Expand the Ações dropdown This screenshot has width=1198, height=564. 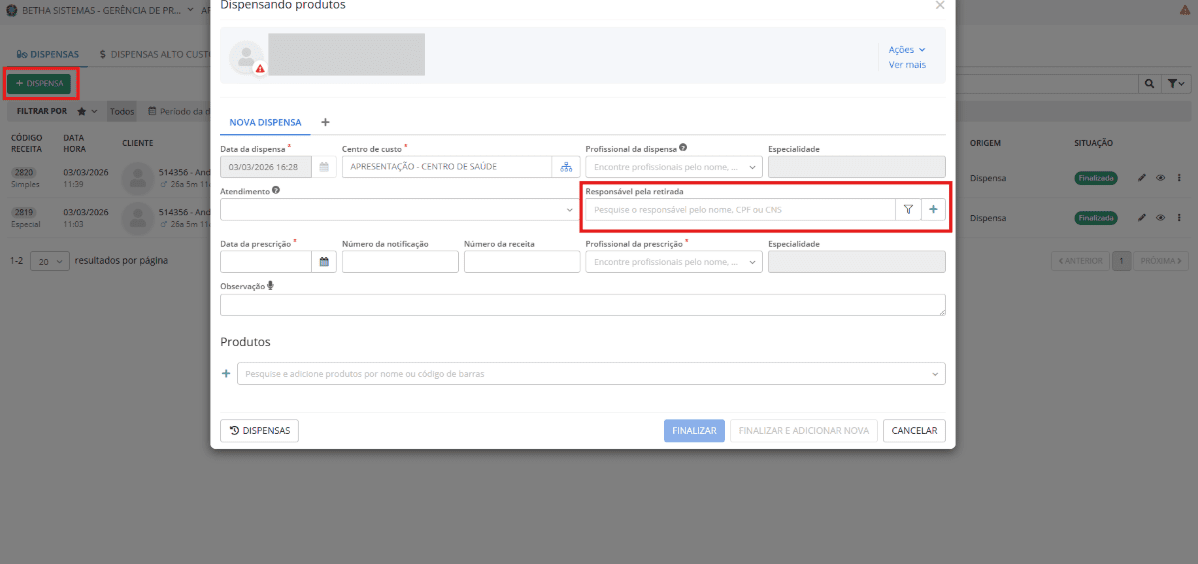coord(907,49)
